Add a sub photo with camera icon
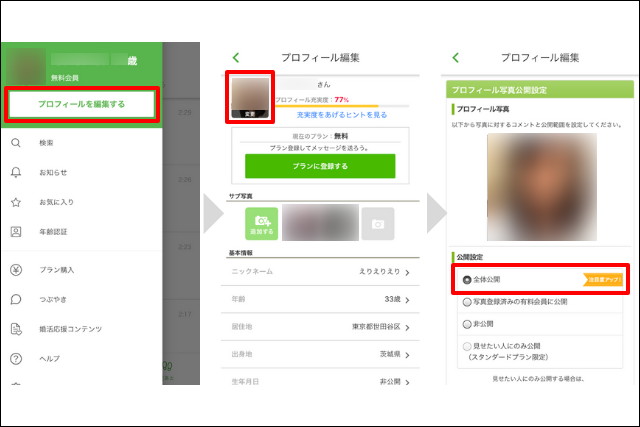The image size is (640, 427). (262, 224)
